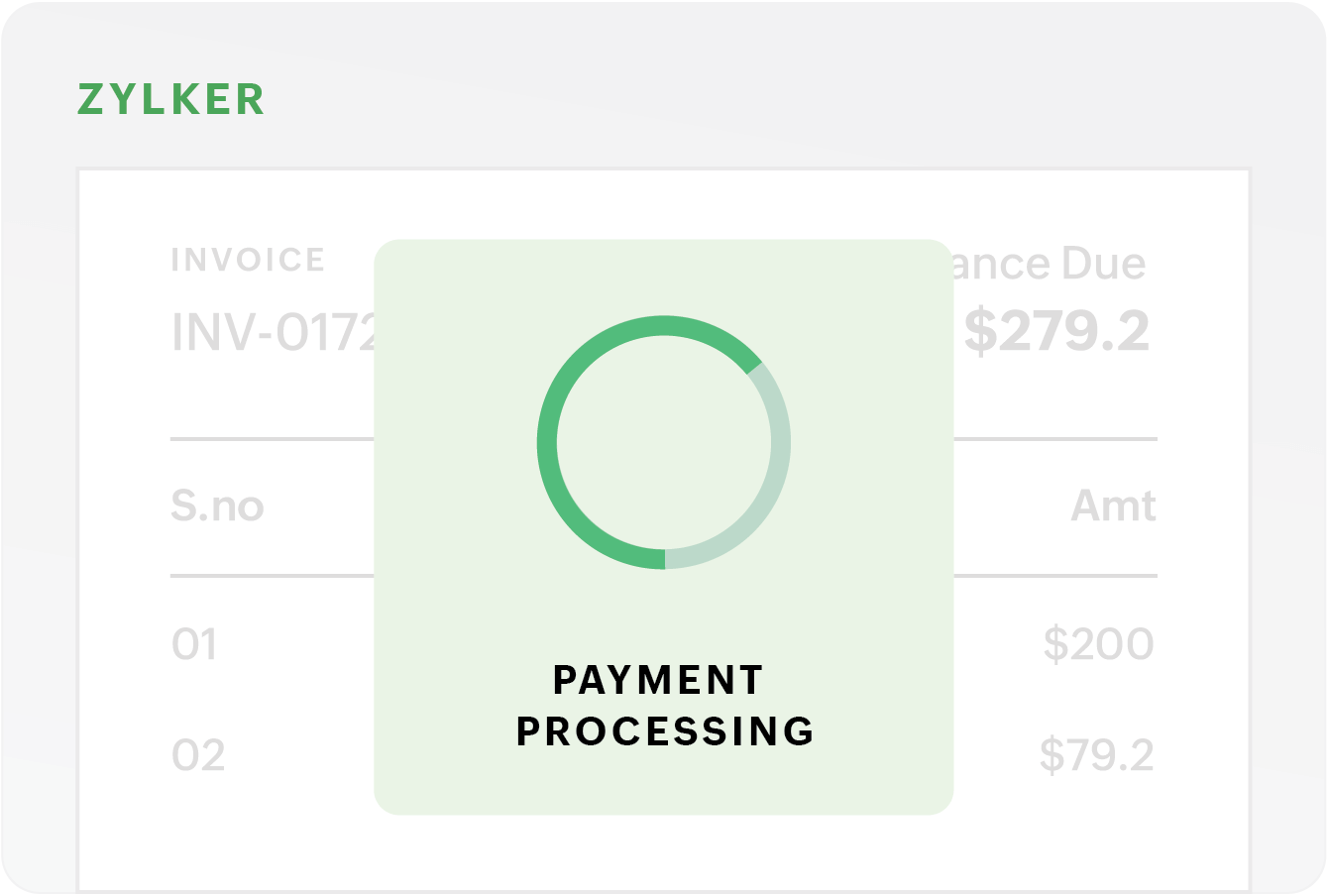Image resolution: width=1328 pixels, height=896 pixels.
Task: Click the $200 line item amount
Action: (x=1098, y=645)
